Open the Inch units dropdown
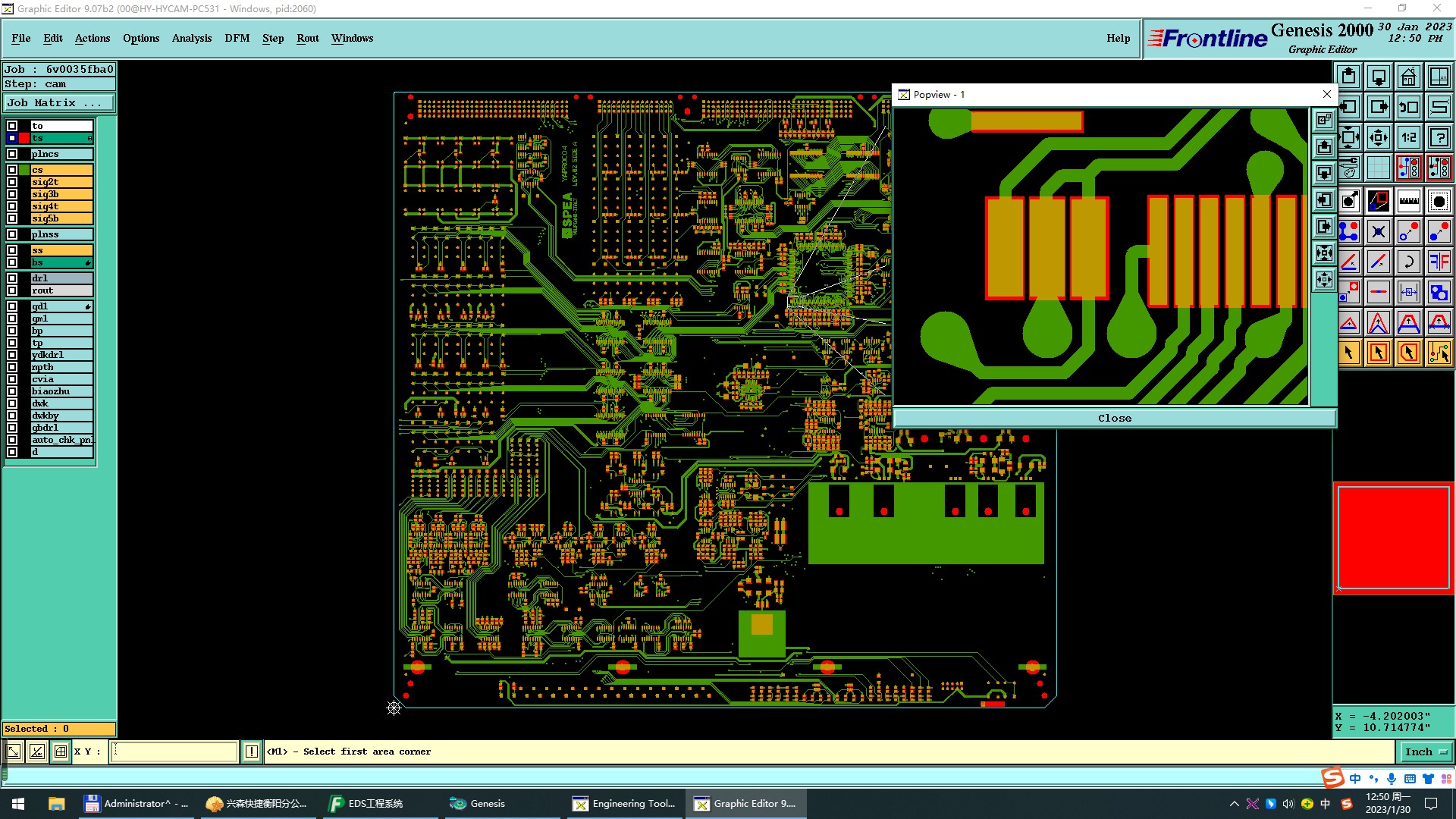This screenshot has width=1456, height=819. (x=1425, y=752)
